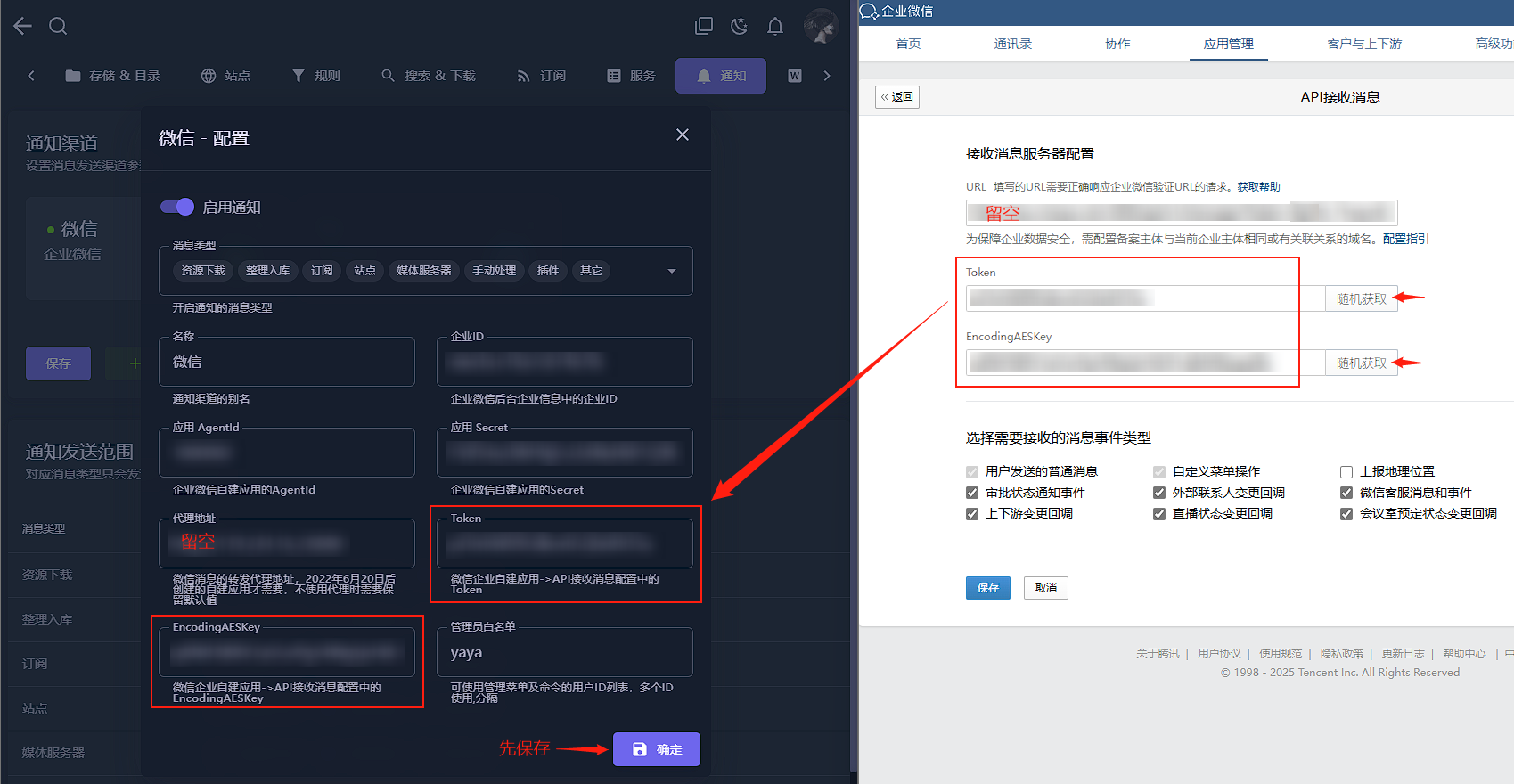Click the 返回 back button
This screenshot has height=784, width=1514.
(x=897, y=97)
